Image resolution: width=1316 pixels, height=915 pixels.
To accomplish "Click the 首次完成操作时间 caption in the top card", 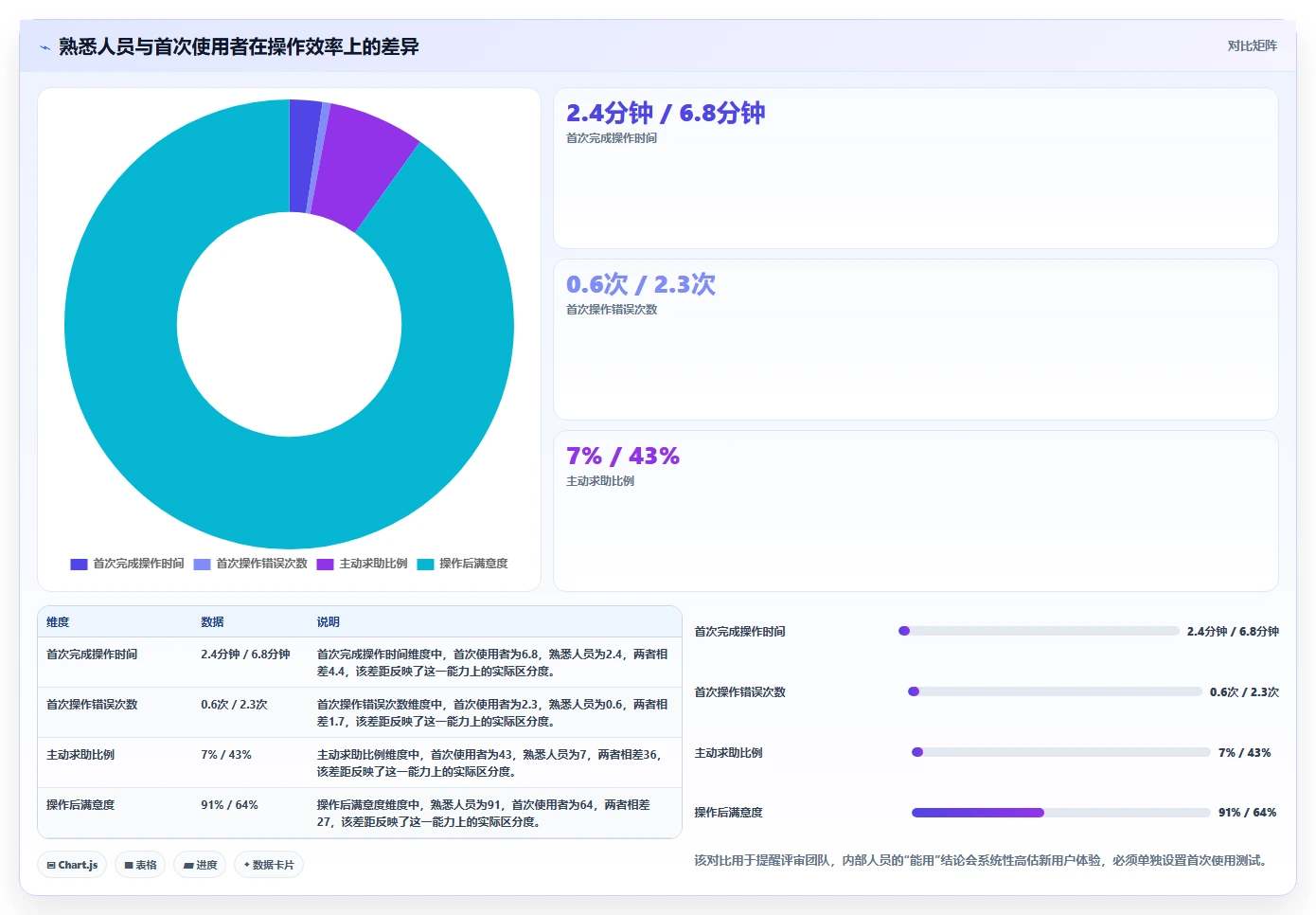I will coord(612,138).
